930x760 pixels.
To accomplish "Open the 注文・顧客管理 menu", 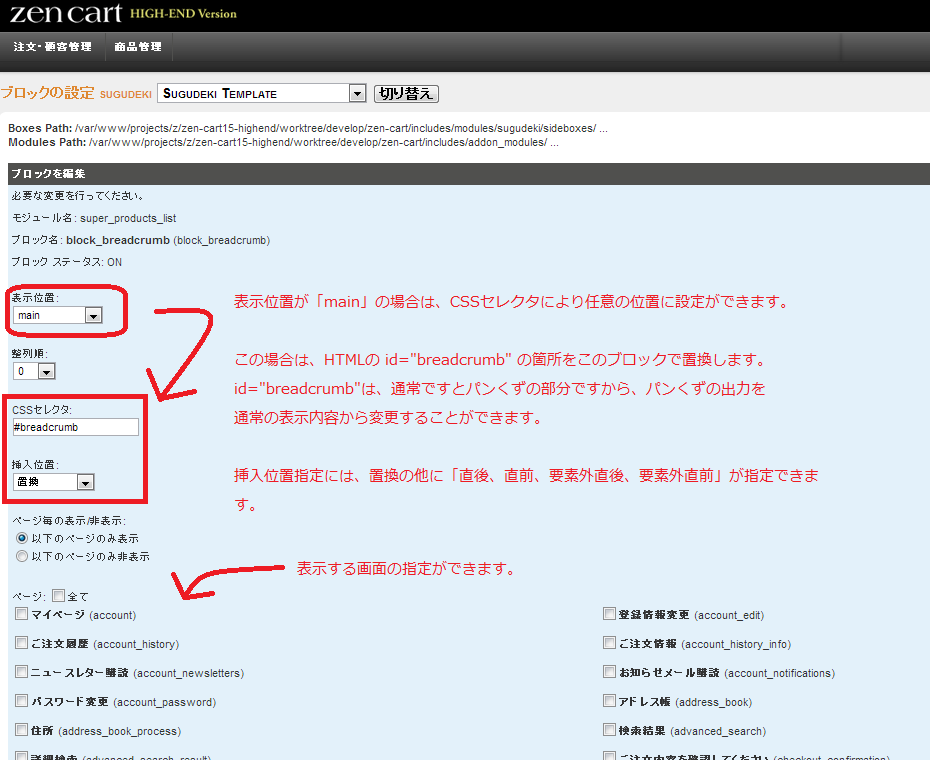I will 52,47.
